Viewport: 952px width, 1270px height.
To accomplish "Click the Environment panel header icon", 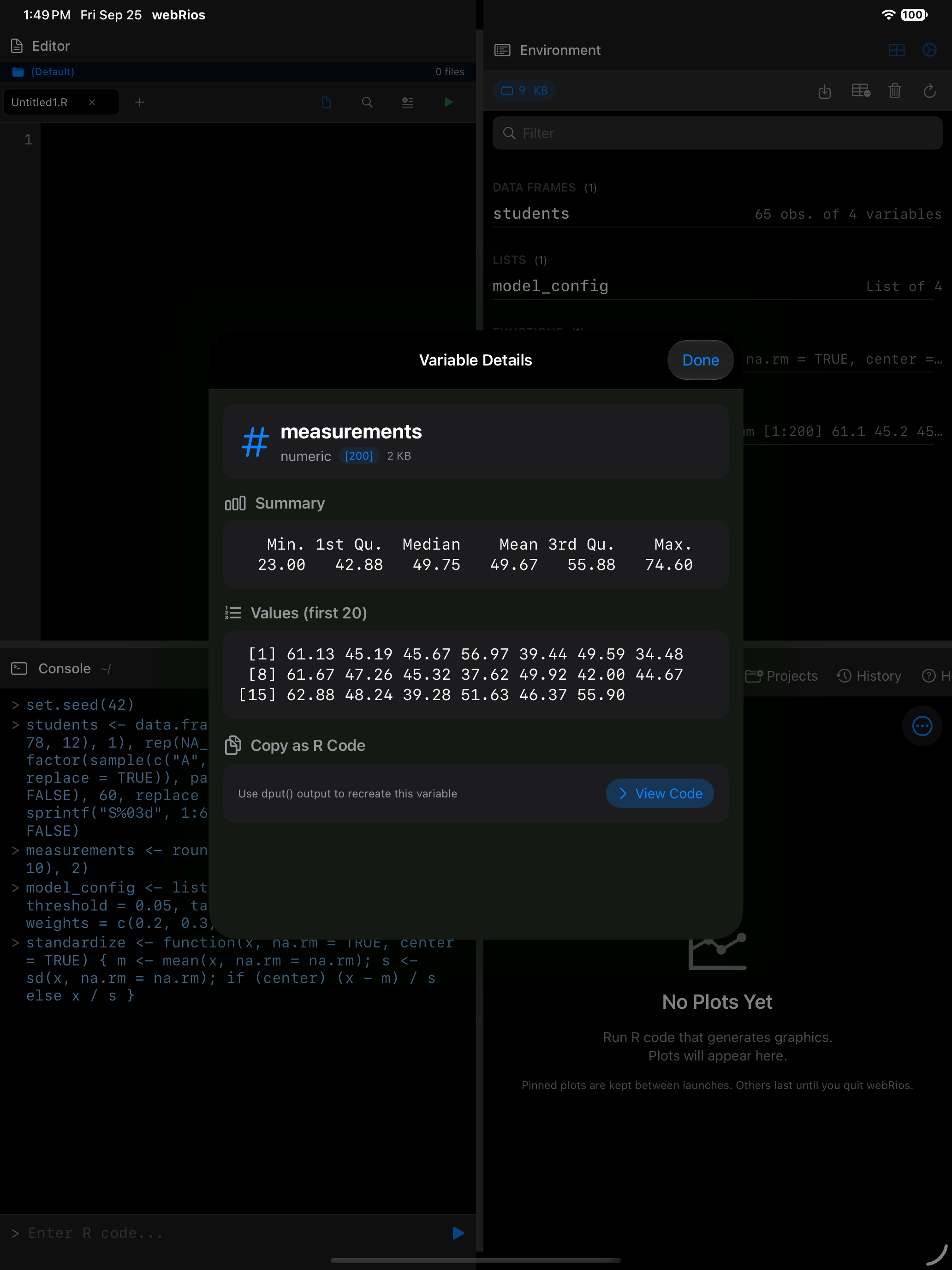I will coord(502,50).
